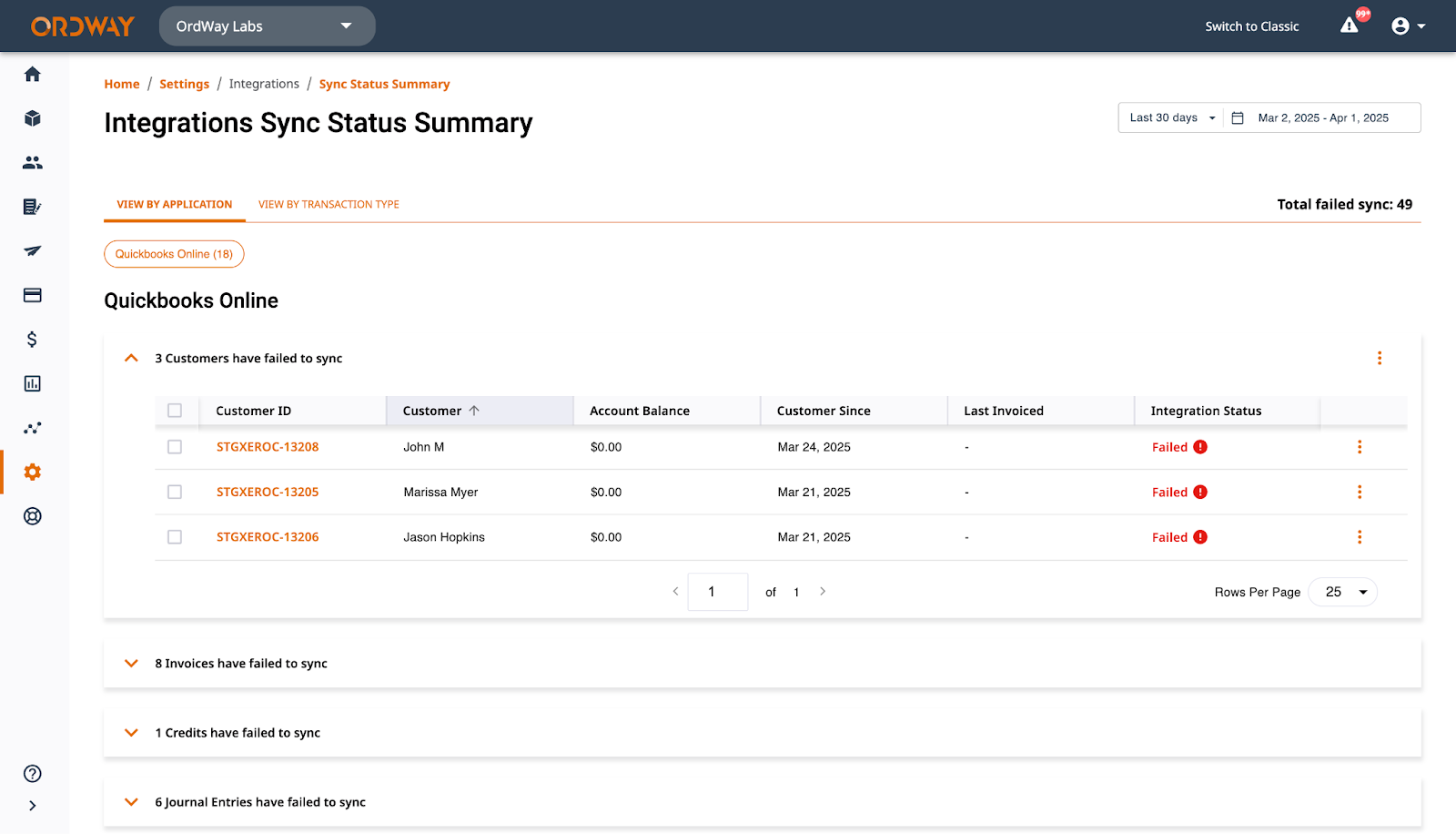Check the box for STGXEROC-13205

click(175, 492)
